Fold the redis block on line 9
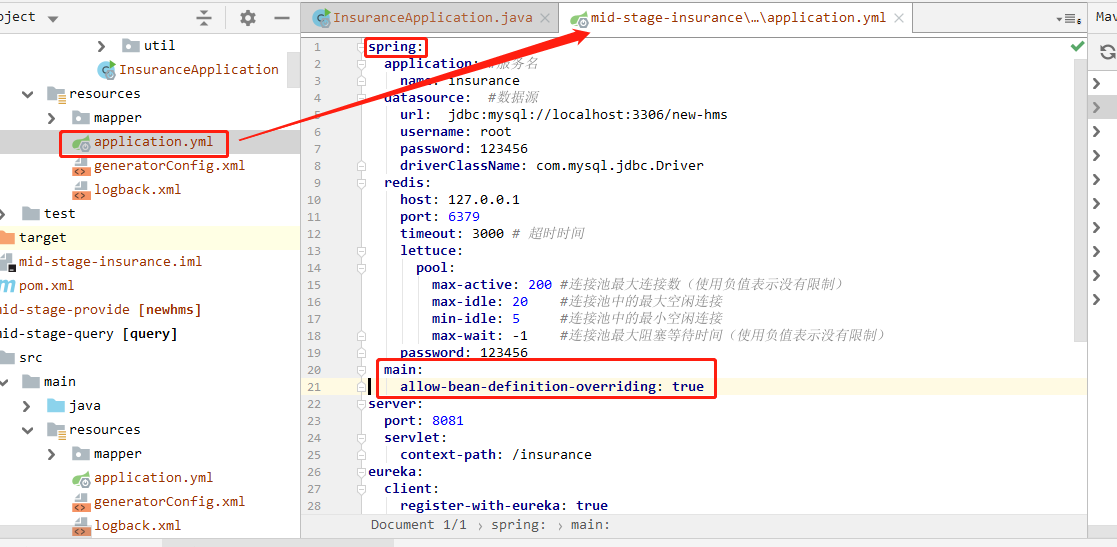 tap(361, 183)
